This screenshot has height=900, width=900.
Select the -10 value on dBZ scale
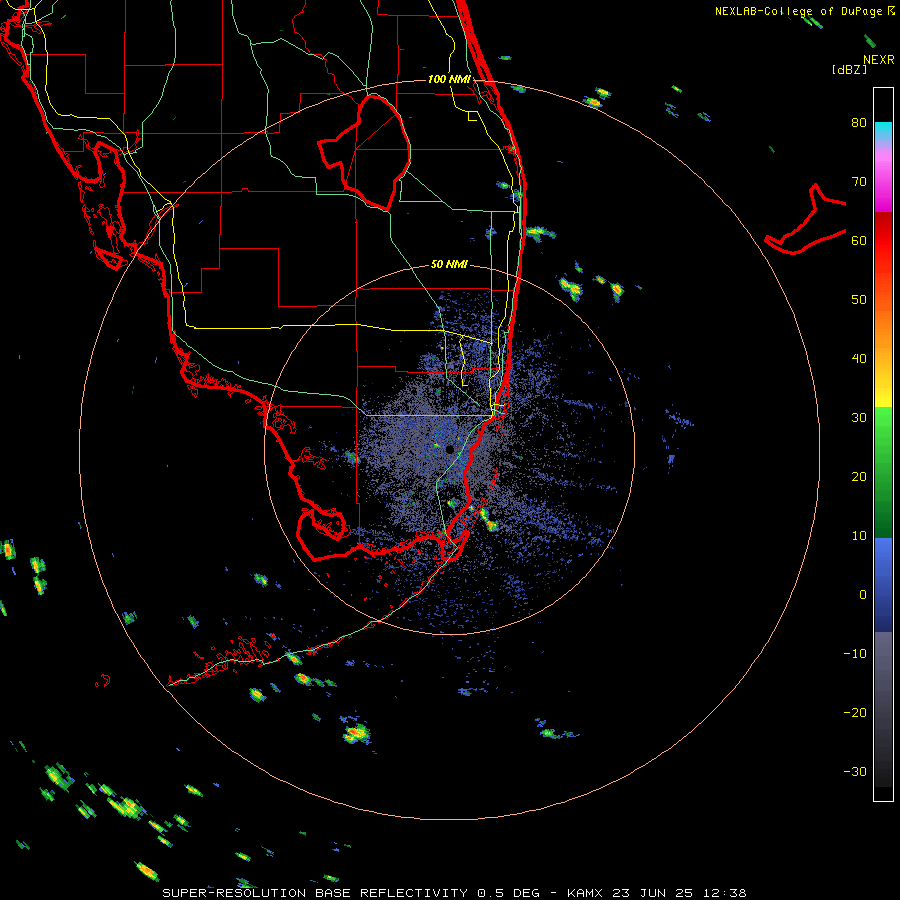point(855,654)
